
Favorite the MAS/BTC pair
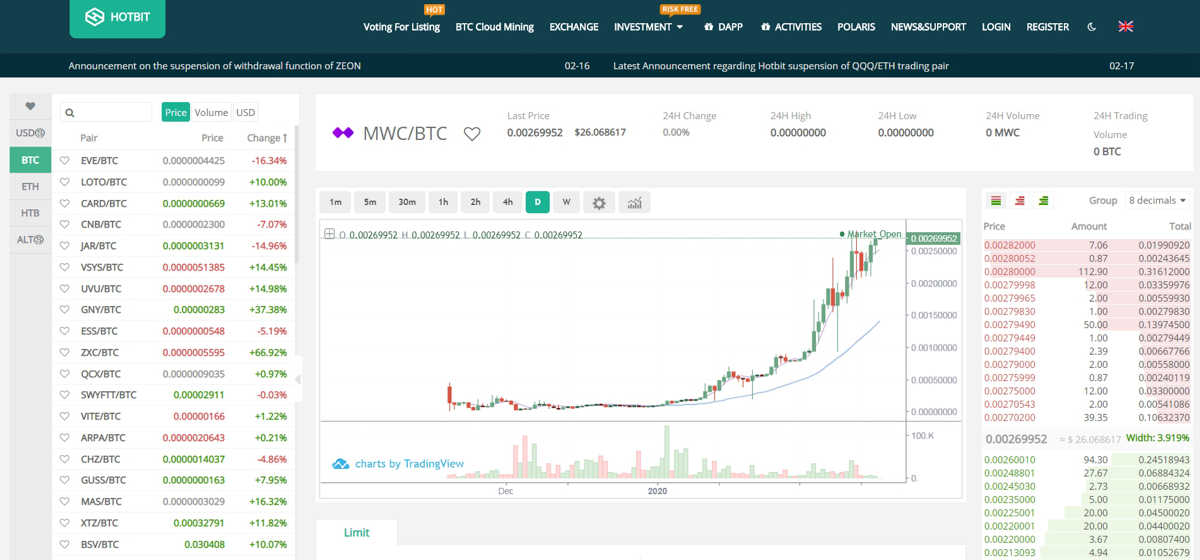(x=65, y=501)
